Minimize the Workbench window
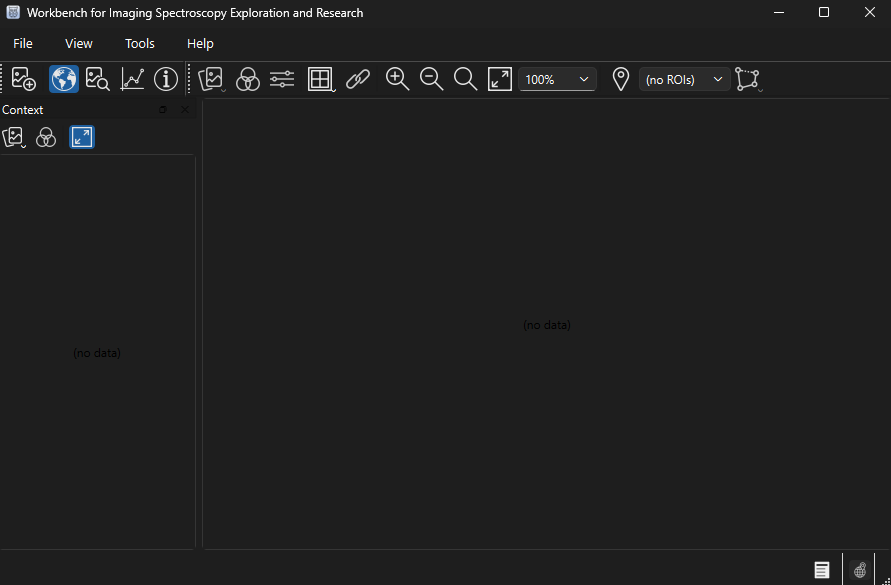 (779, 13)
